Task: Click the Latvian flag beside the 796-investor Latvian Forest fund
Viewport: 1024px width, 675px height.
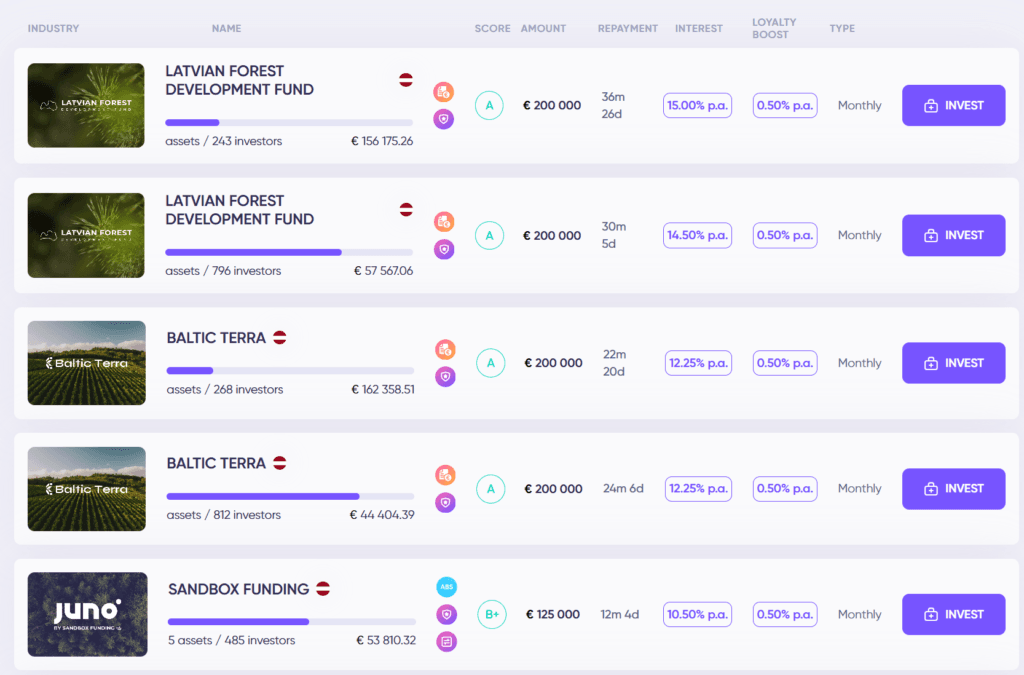Action: tap(406, 210)
